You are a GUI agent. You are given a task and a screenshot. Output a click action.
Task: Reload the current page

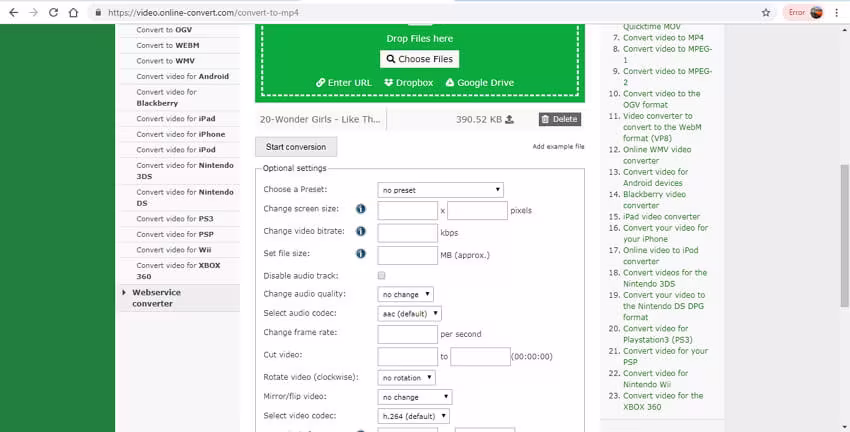53,12
